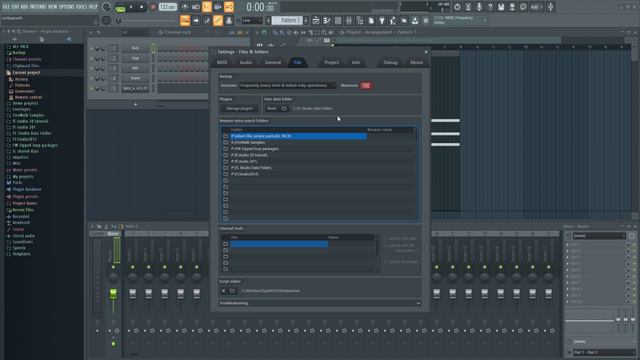Open the Line snap dropdown

pyautogui.click(x=252, y=20)
